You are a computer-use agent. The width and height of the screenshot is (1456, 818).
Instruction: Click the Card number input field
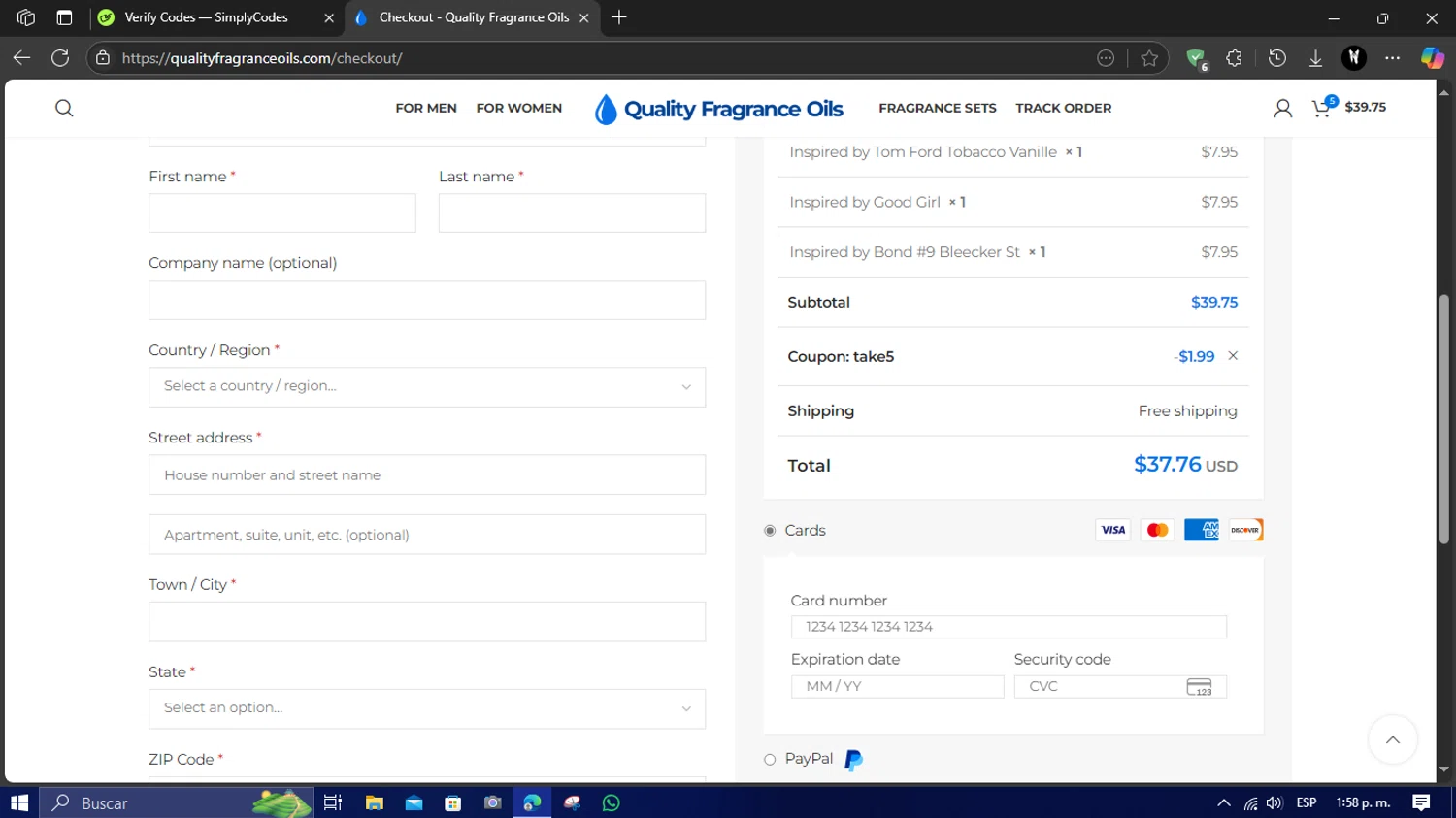click(1009, 627)
